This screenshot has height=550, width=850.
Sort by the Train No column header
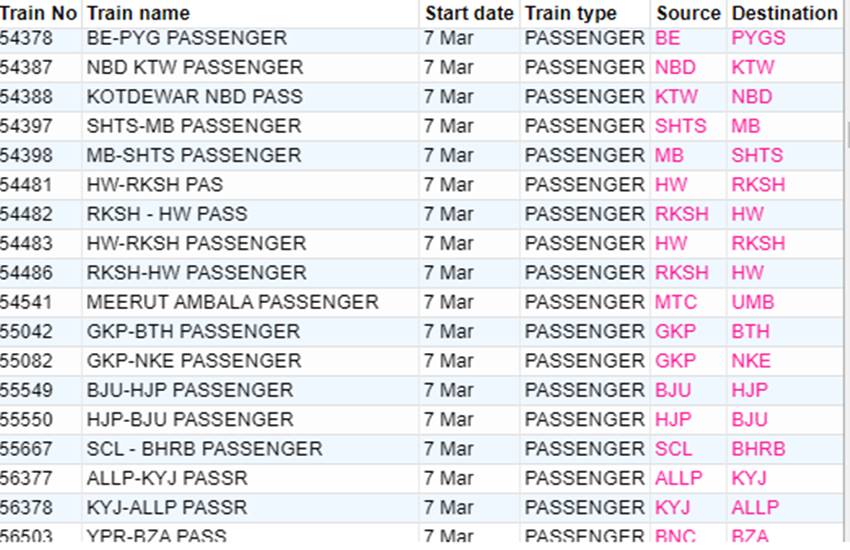point(38,13)
